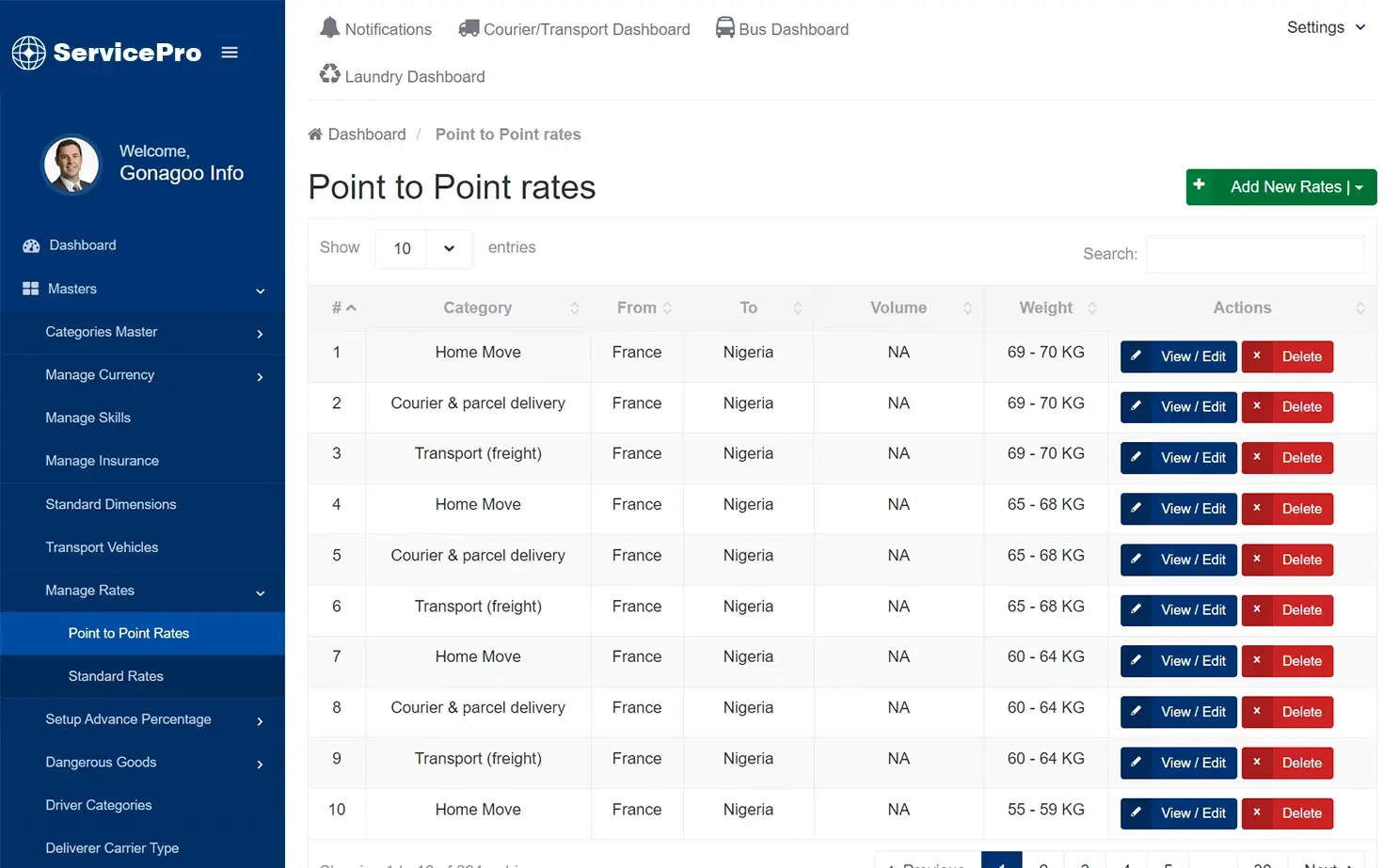
Task: Open the Notifications bell icon
Action: click(330, 27)
